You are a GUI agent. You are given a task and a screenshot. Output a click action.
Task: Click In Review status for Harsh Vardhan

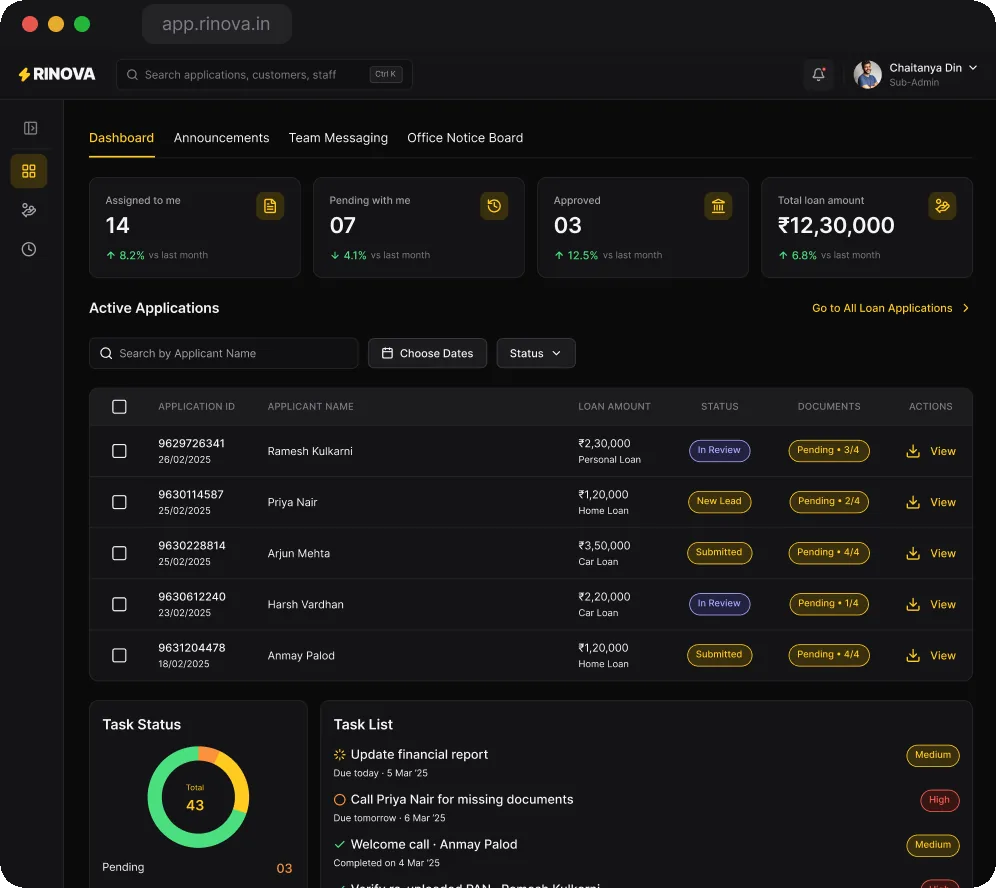coord(719,603)
